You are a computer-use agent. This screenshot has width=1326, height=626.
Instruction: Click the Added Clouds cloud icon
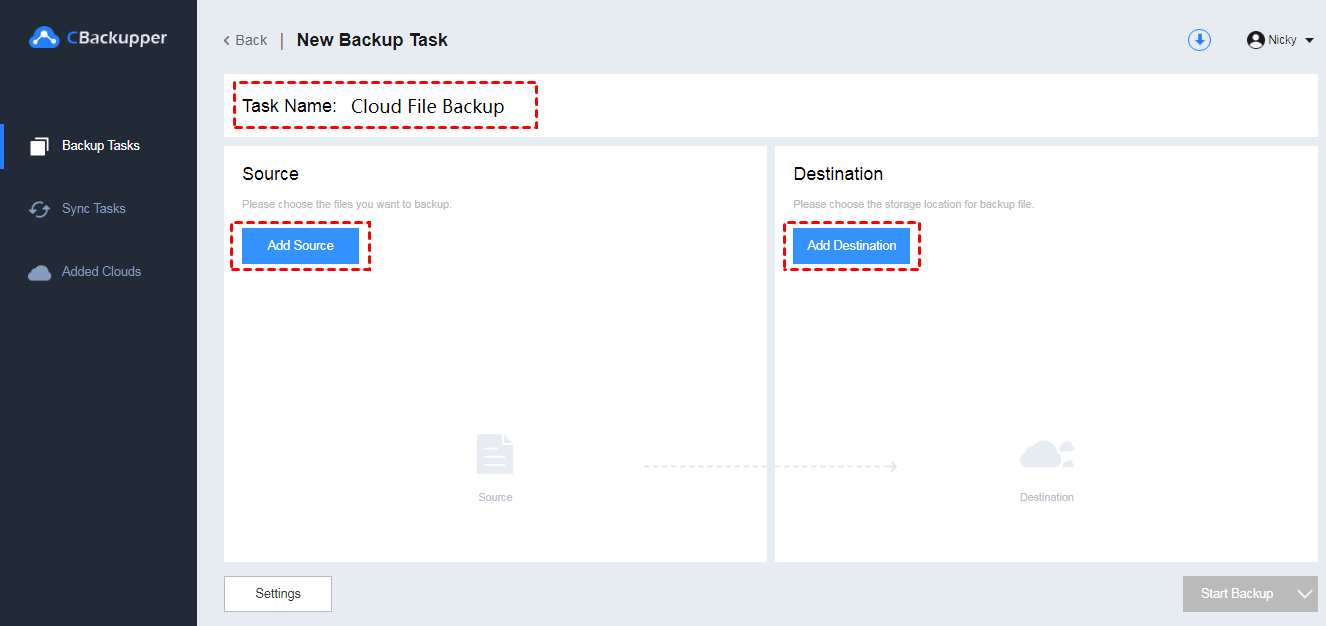pyautogui.click(x=40, y=272)
